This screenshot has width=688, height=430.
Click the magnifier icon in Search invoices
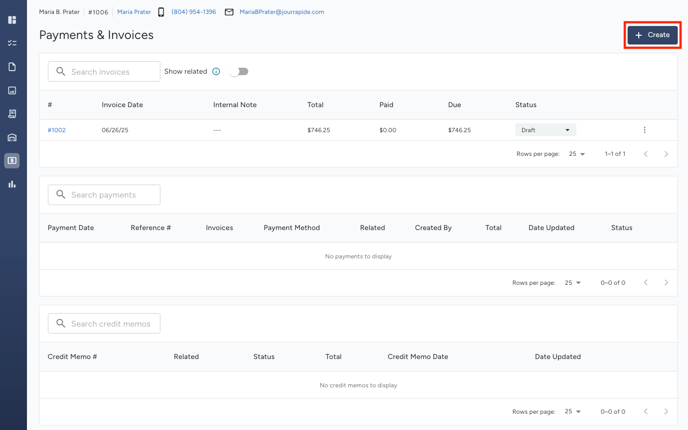coord(61,72)
